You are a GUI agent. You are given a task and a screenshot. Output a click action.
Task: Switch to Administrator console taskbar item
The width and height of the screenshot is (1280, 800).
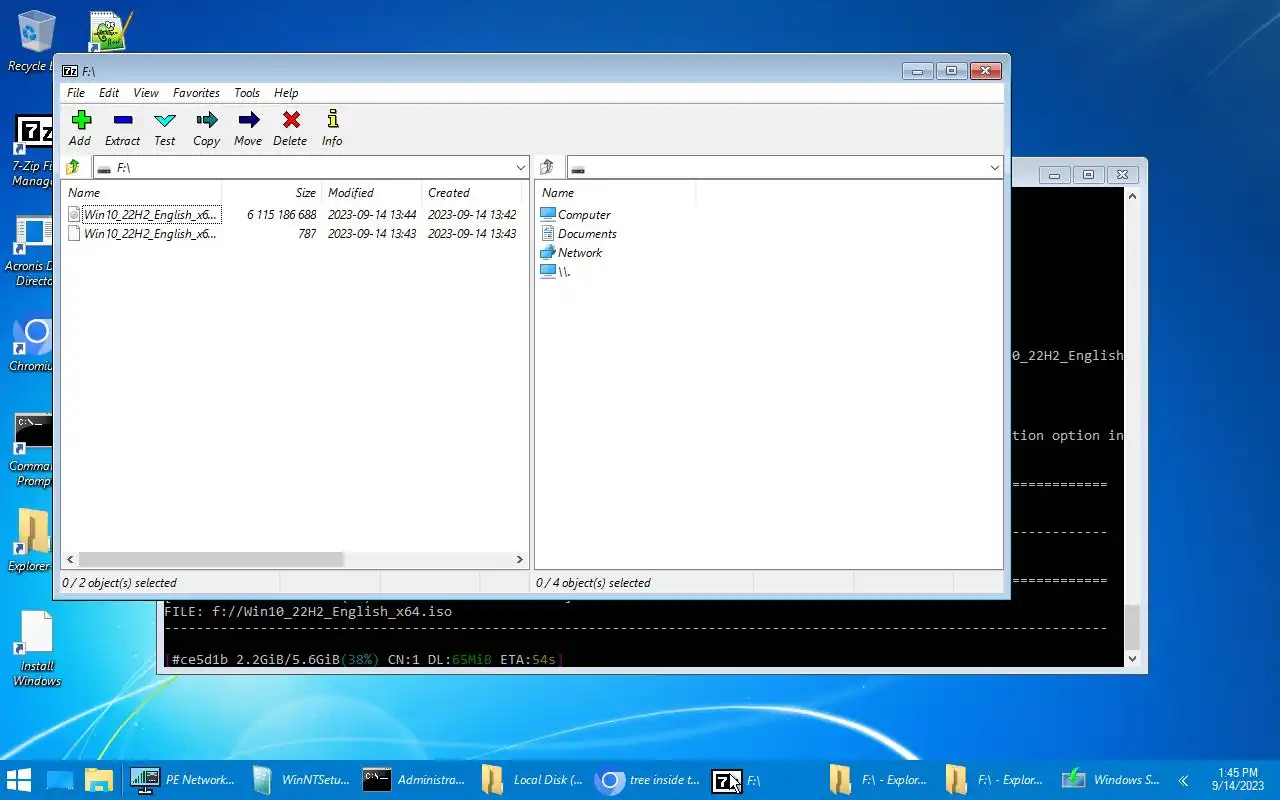click(x=415, y=780)
